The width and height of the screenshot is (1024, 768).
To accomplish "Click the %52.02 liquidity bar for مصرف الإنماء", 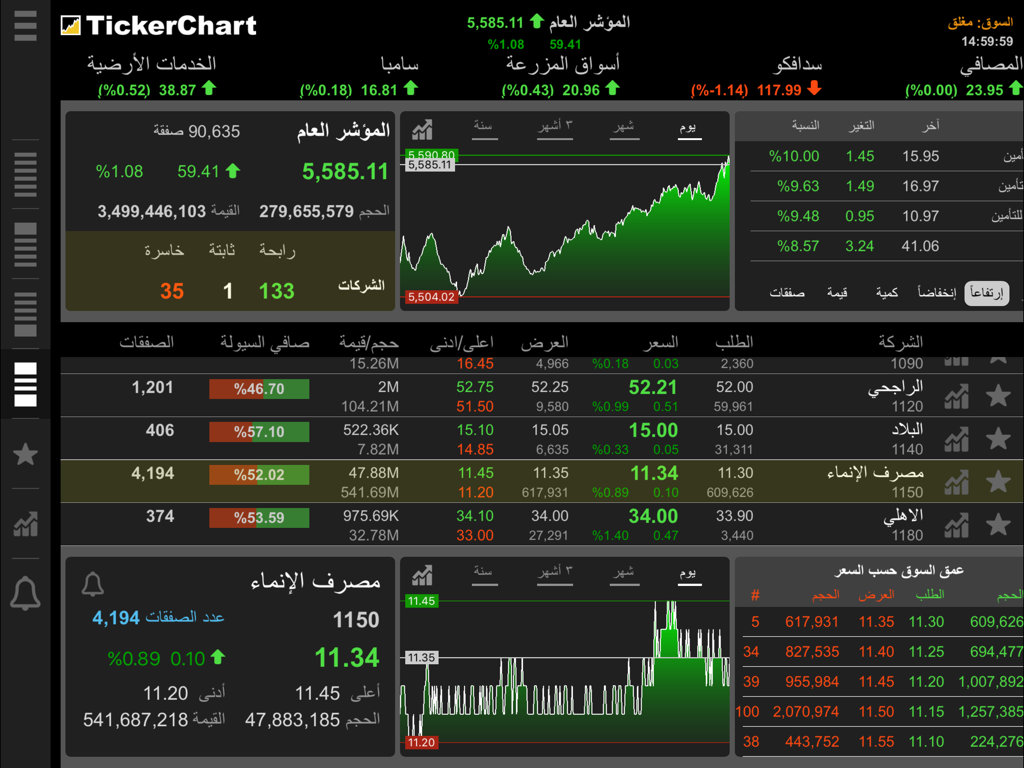I will pos(258,477).
